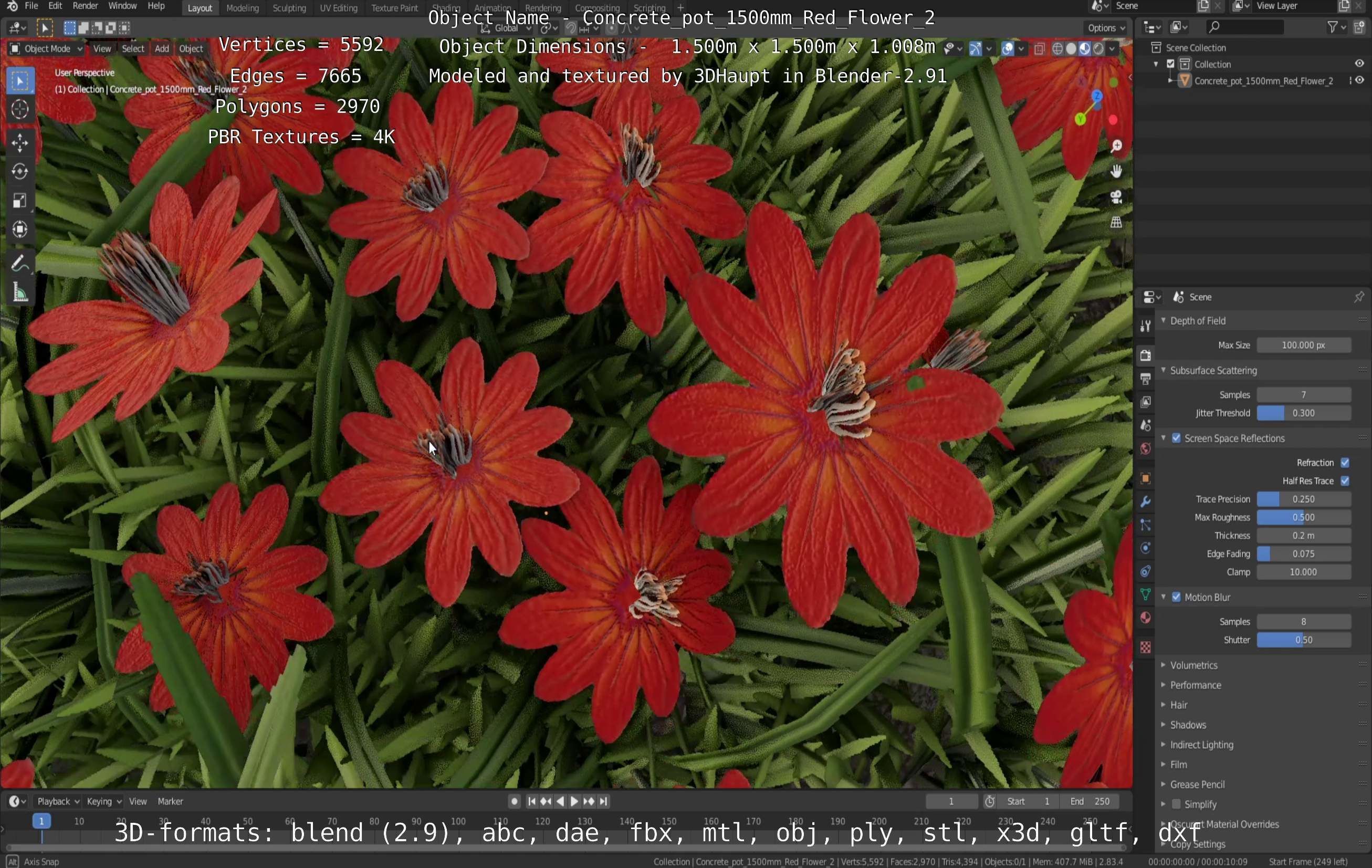This screenshot has width=1372, height=868.
Task: Select the Scale tool
Action: tap(20, 201)
